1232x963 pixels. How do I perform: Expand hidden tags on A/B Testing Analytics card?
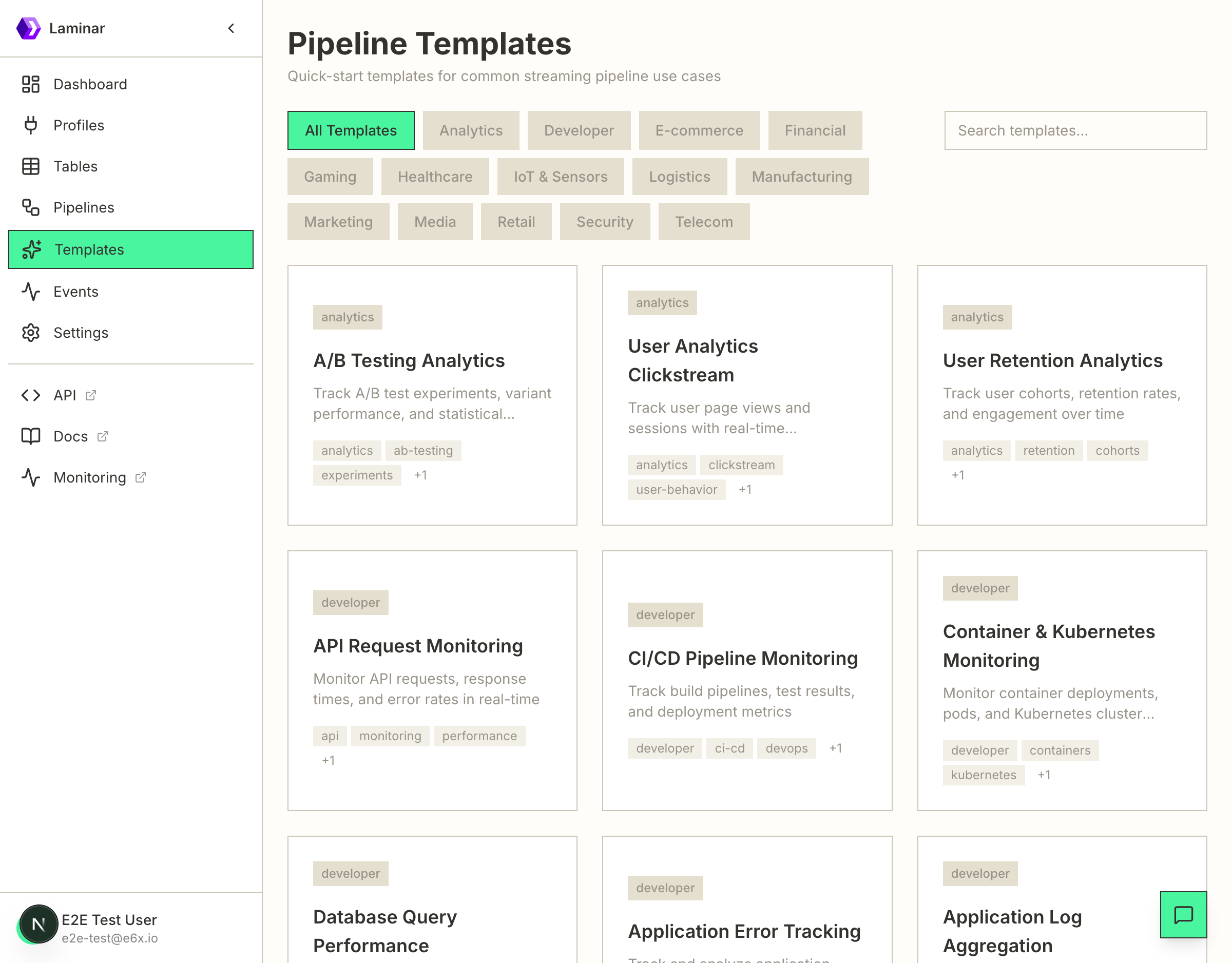click(x=420, y=475)
